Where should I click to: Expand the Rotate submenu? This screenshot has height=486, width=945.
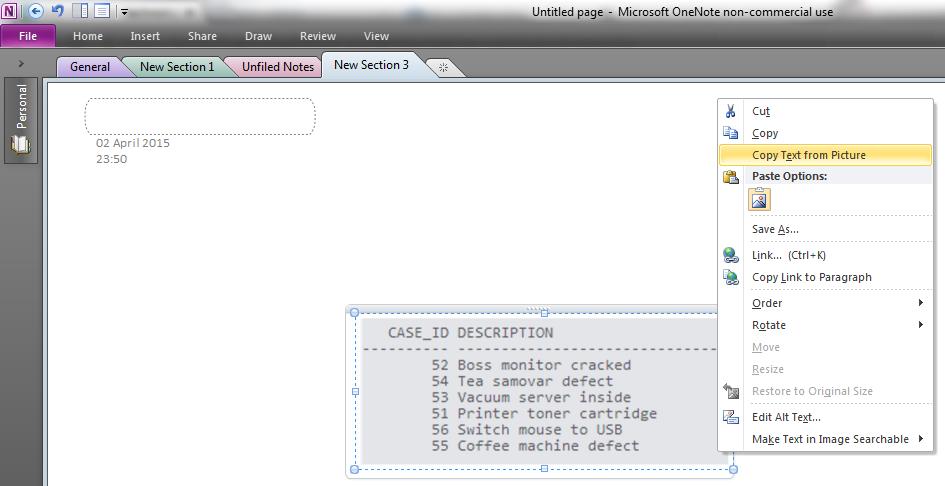click(x=837, y=325)
